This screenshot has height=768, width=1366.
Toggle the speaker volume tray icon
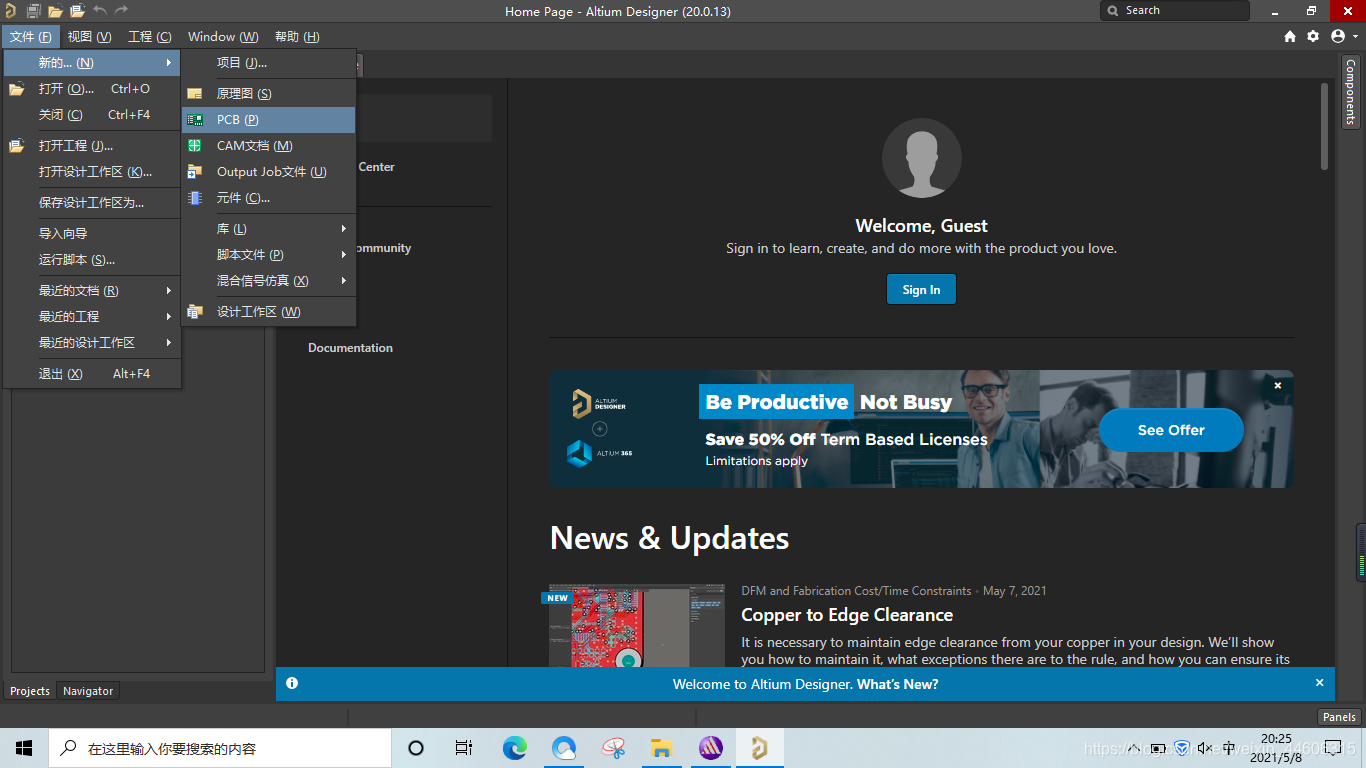1204,748
